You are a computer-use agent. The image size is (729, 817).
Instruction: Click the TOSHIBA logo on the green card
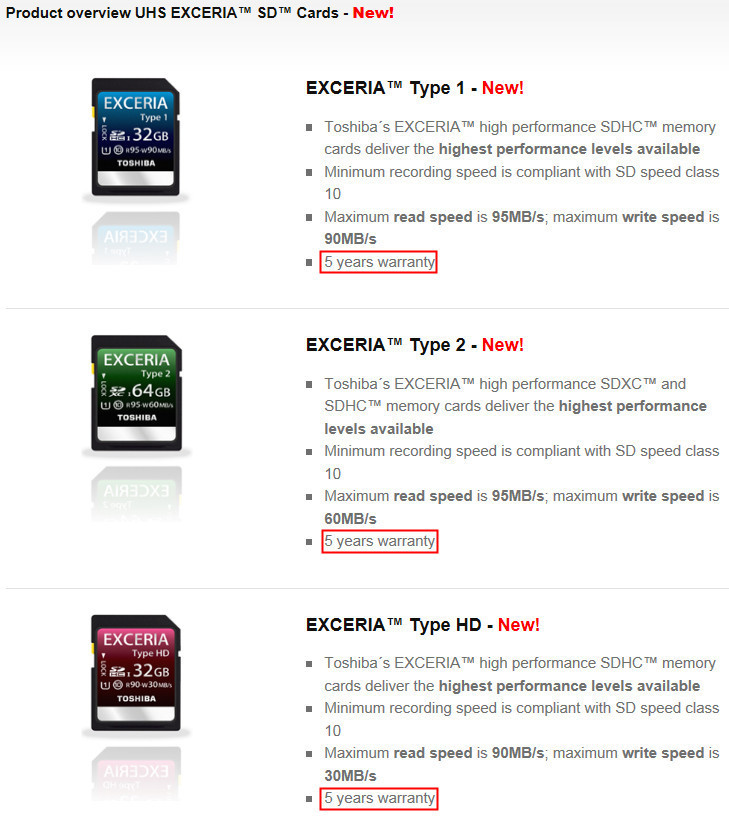pos(137,417)
